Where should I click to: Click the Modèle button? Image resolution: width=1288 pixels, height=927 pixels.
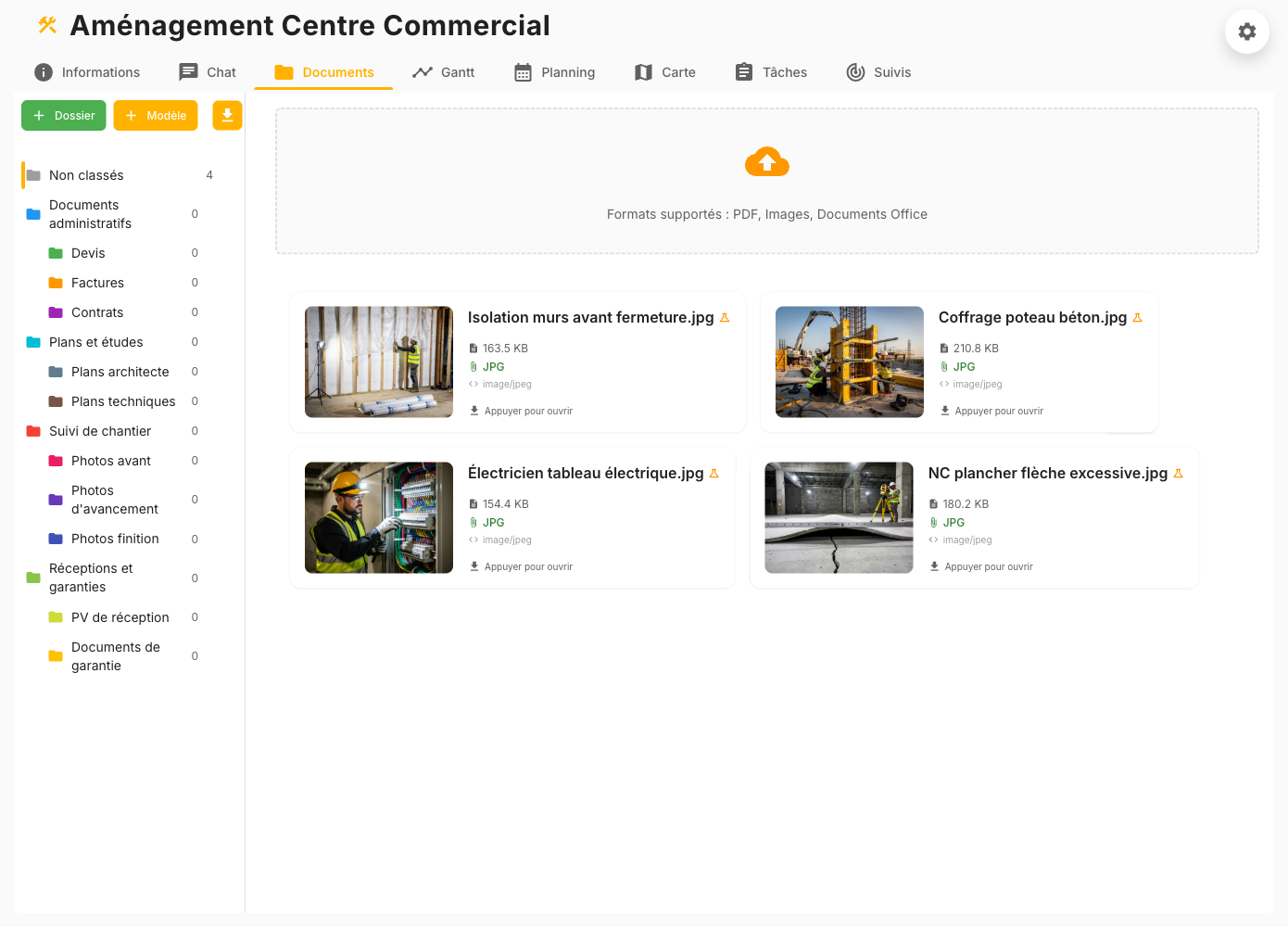[x=155, y=115]
